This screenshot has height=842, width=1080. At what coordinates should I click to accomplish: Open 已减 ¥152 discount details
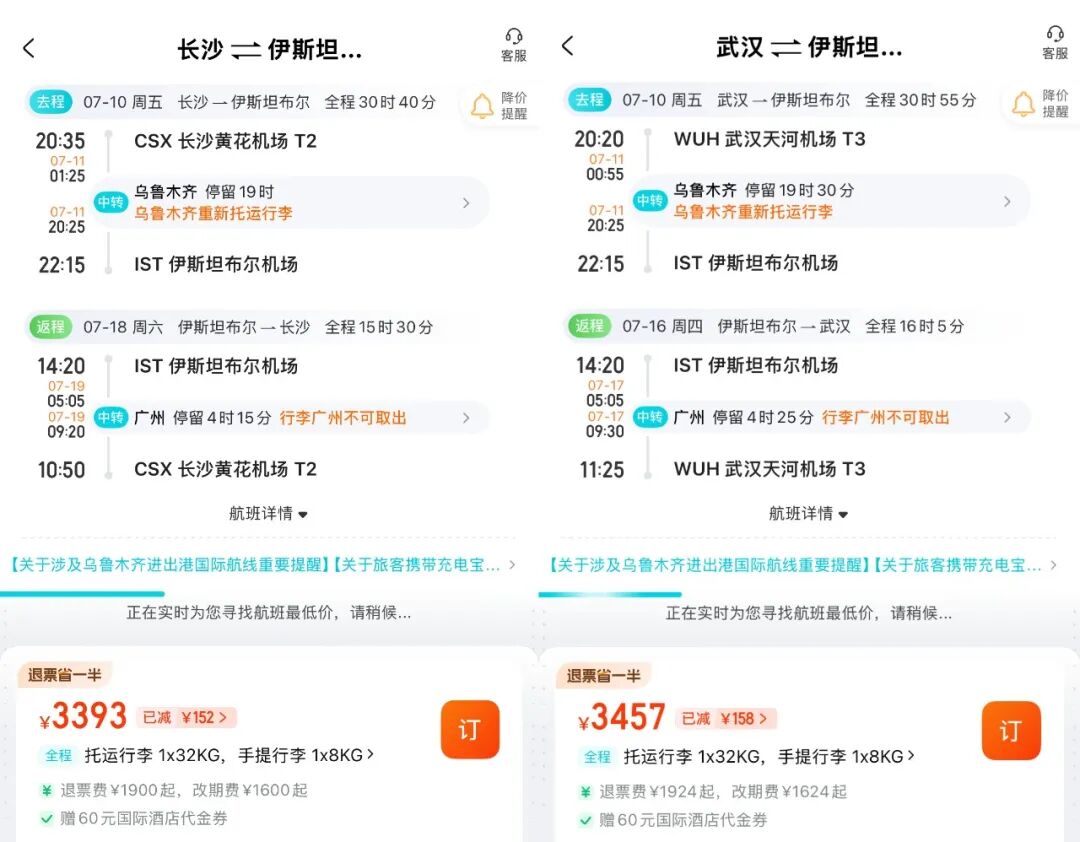point(187,717)
